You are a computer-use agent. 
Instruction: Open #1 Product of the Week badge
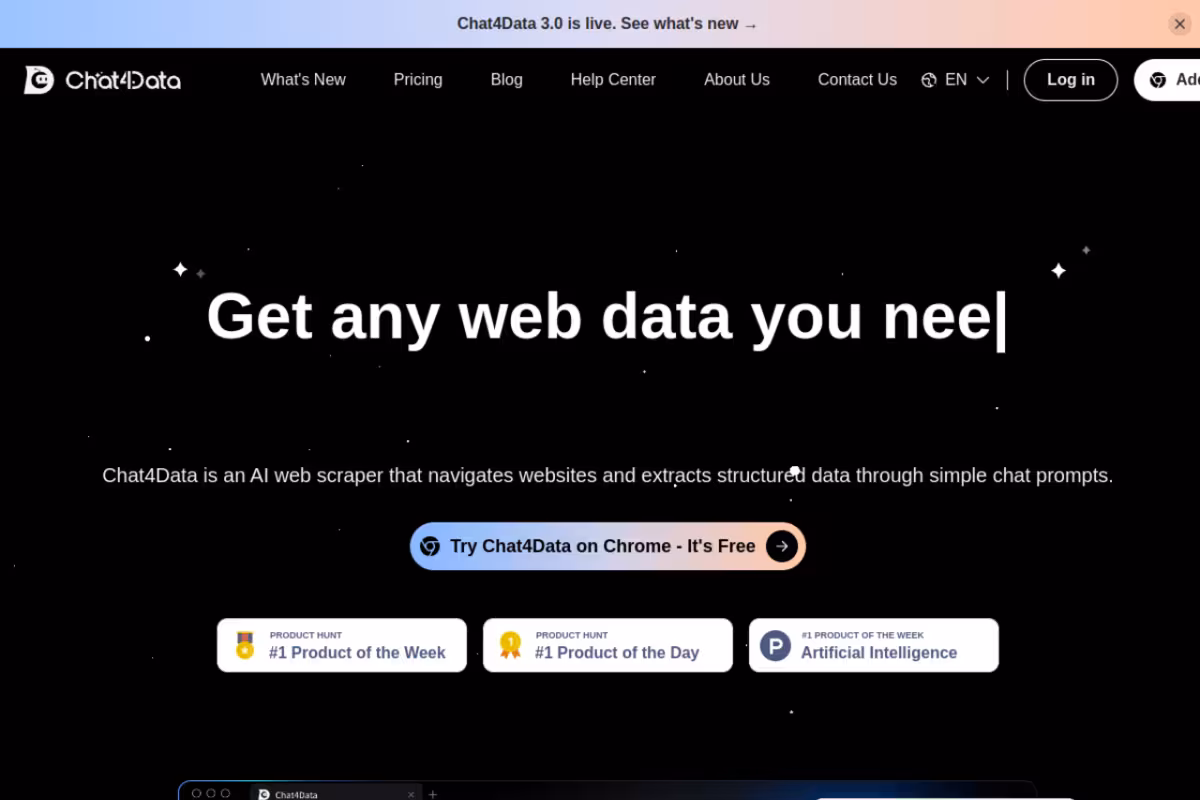tap(342, 645)
